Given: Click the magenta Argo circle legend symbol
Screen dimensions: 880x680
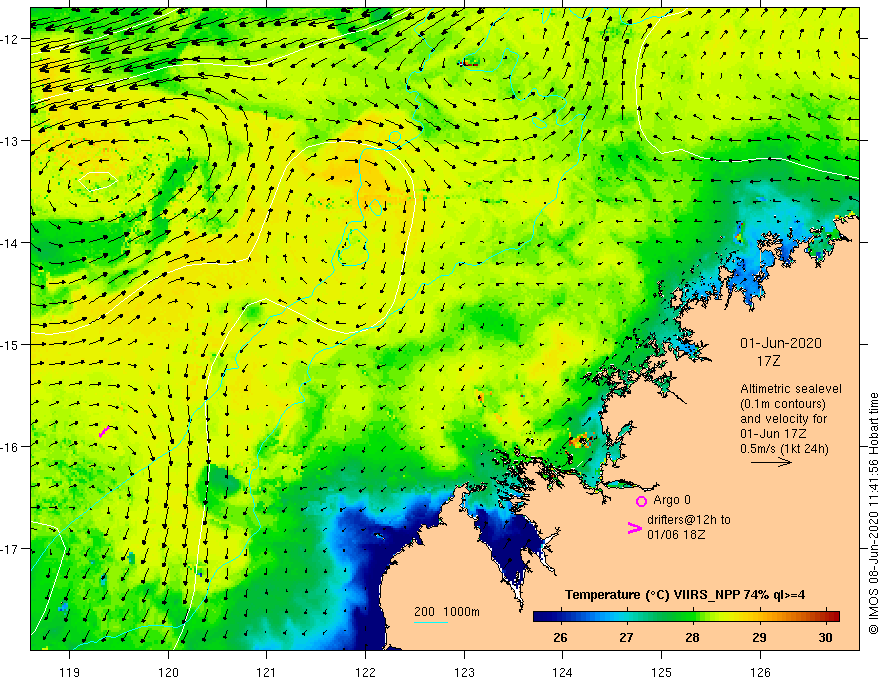Looking at the screenshot, I should [641, 501].
